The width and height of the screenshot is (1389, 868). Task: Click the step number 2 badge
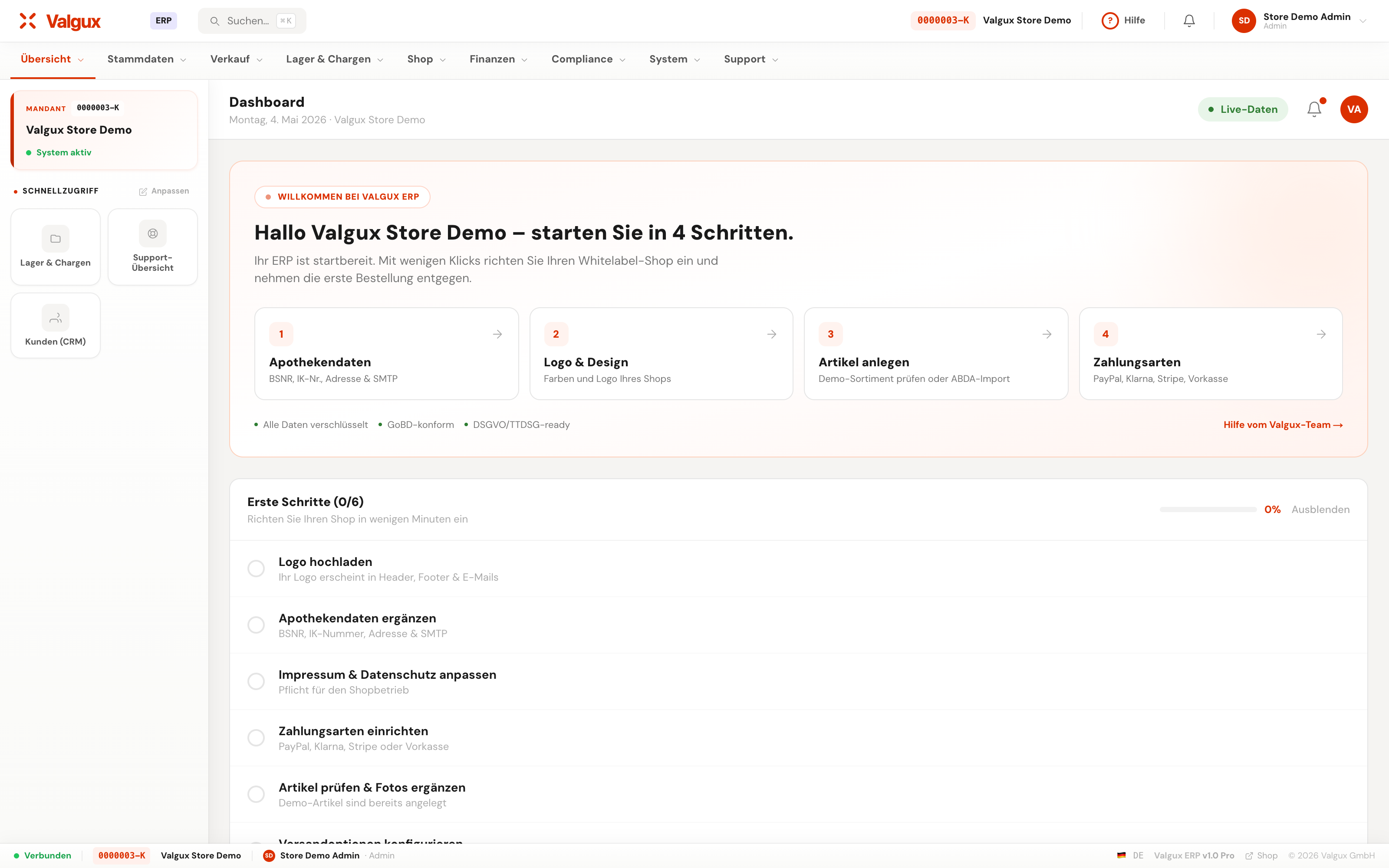(x=556, y=334)
